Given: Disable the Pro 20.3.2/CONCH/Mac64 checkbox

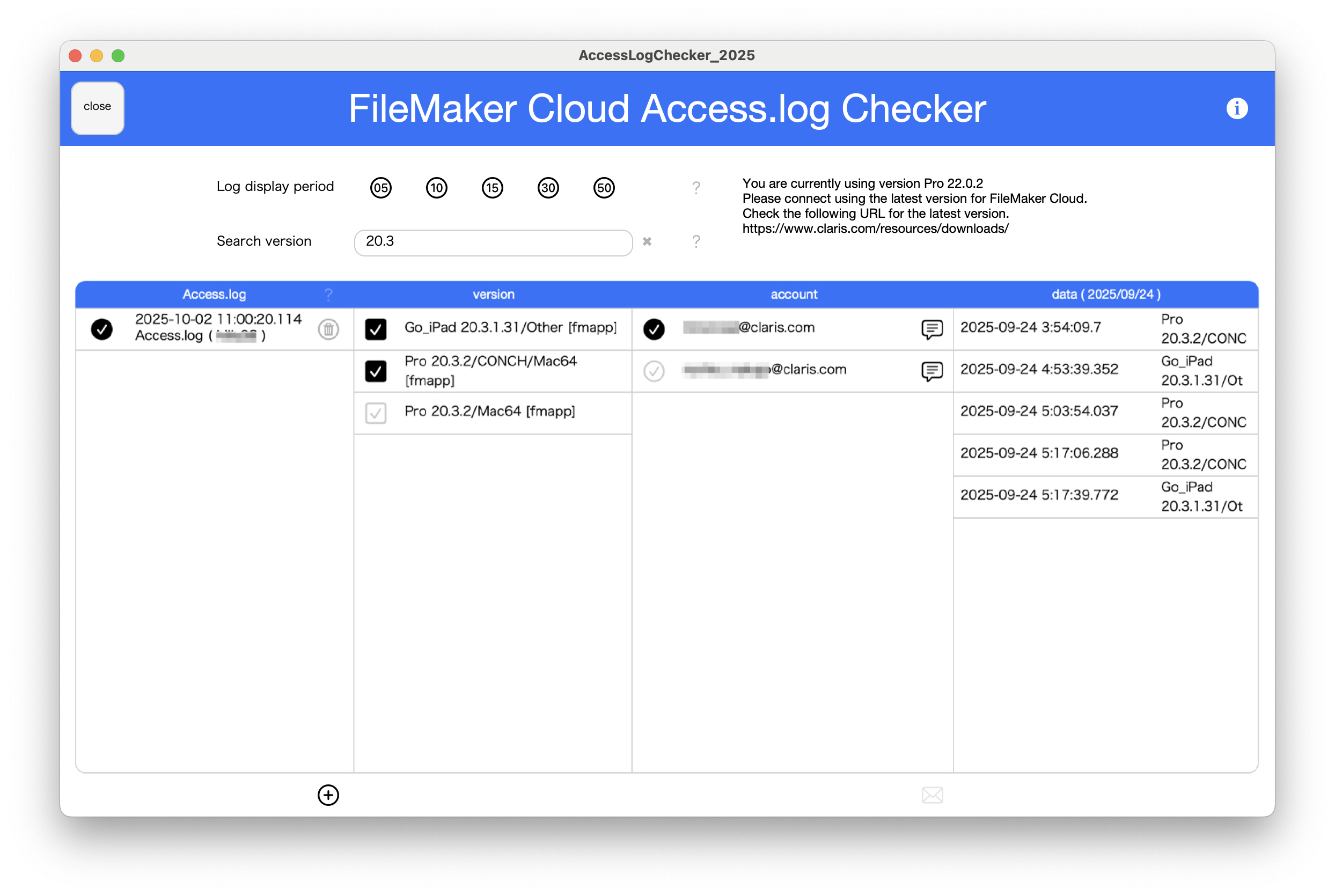Looking at the screenshot, I should pyautogui.click(x=376, y=371).
